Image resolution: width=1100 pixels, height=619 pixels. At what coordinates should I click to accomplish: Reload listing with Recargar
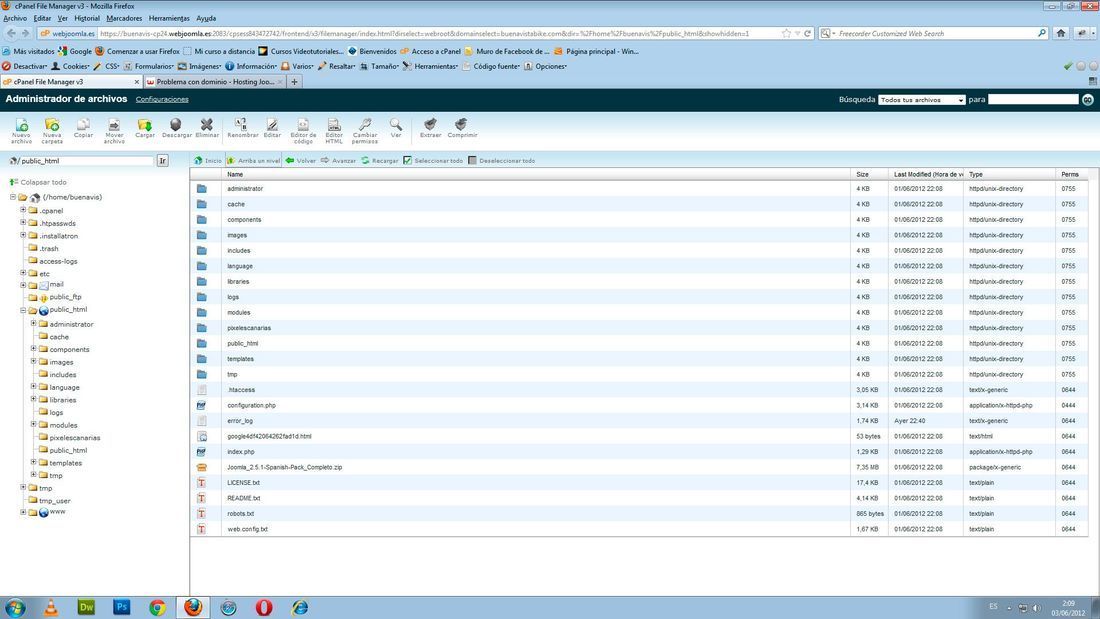coord(380,161)
